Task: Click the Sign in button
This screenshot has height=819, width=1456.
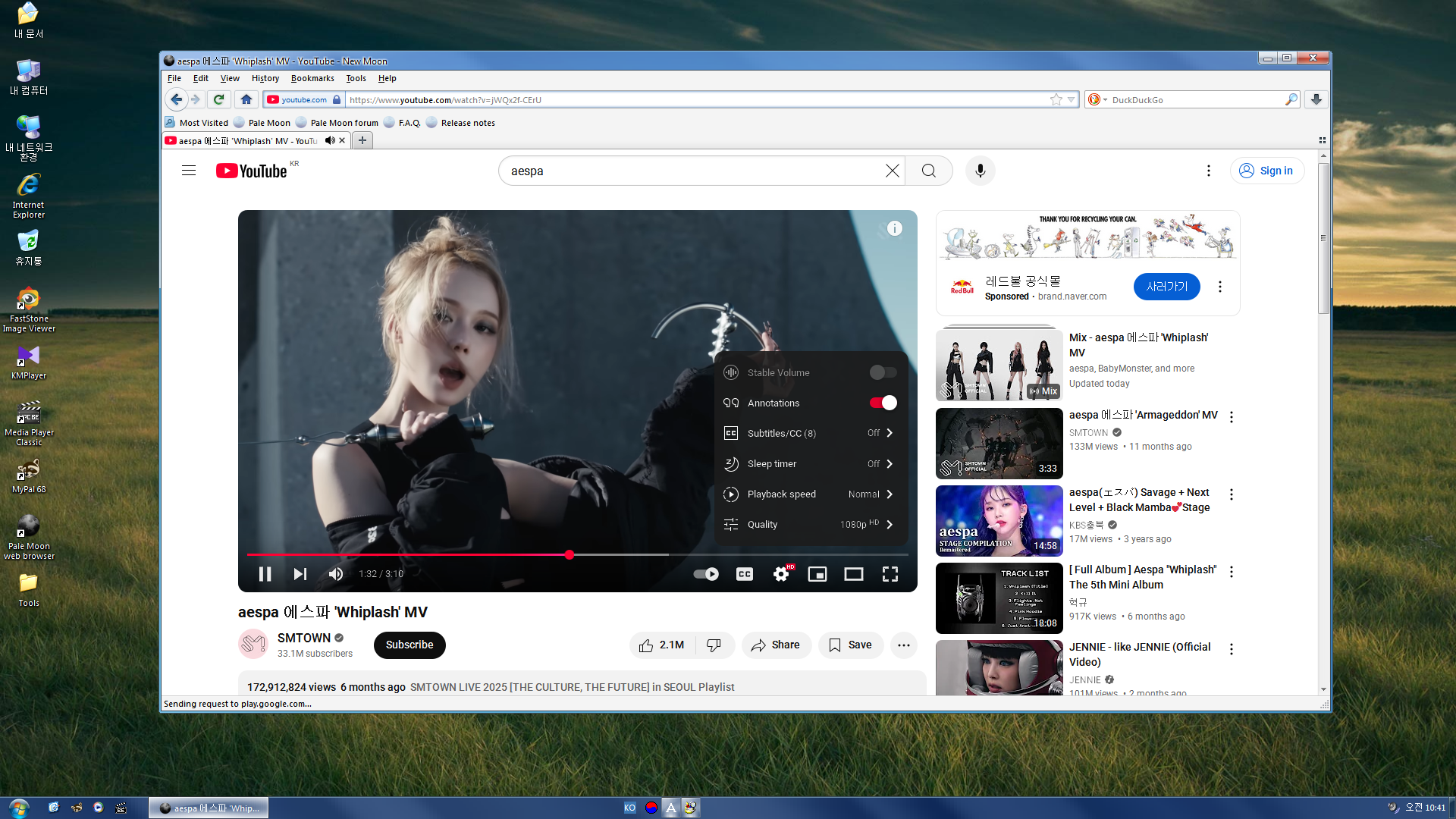Action: tap(1267, 171)
